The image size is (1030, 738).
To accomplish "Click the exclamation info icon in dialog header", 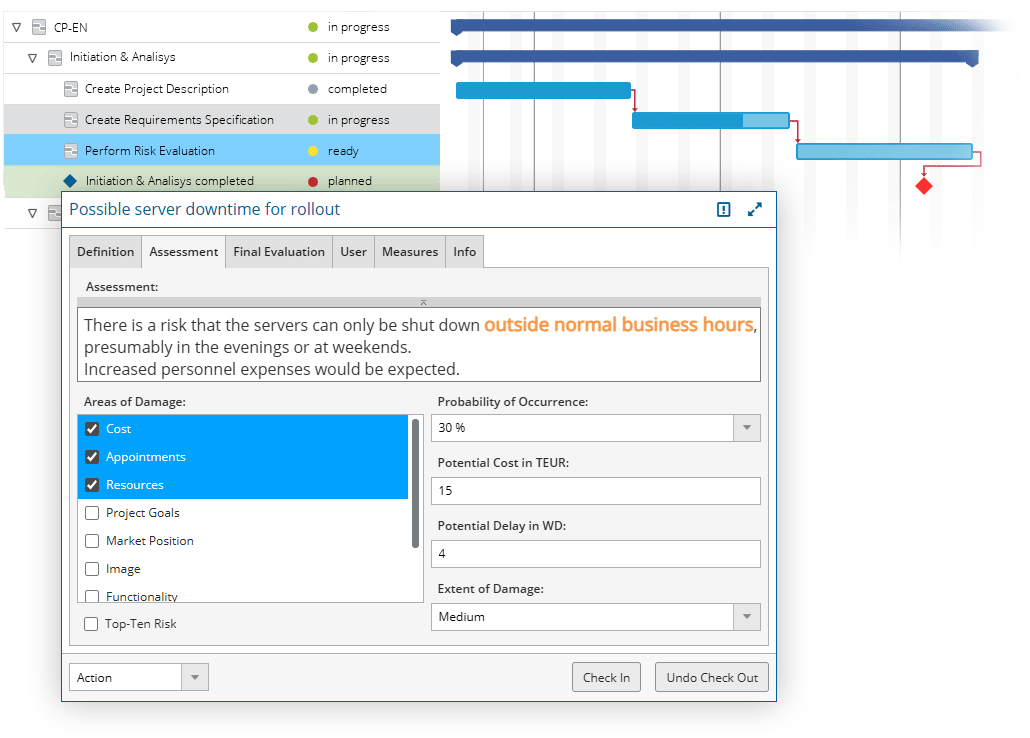I will (724, 210).
